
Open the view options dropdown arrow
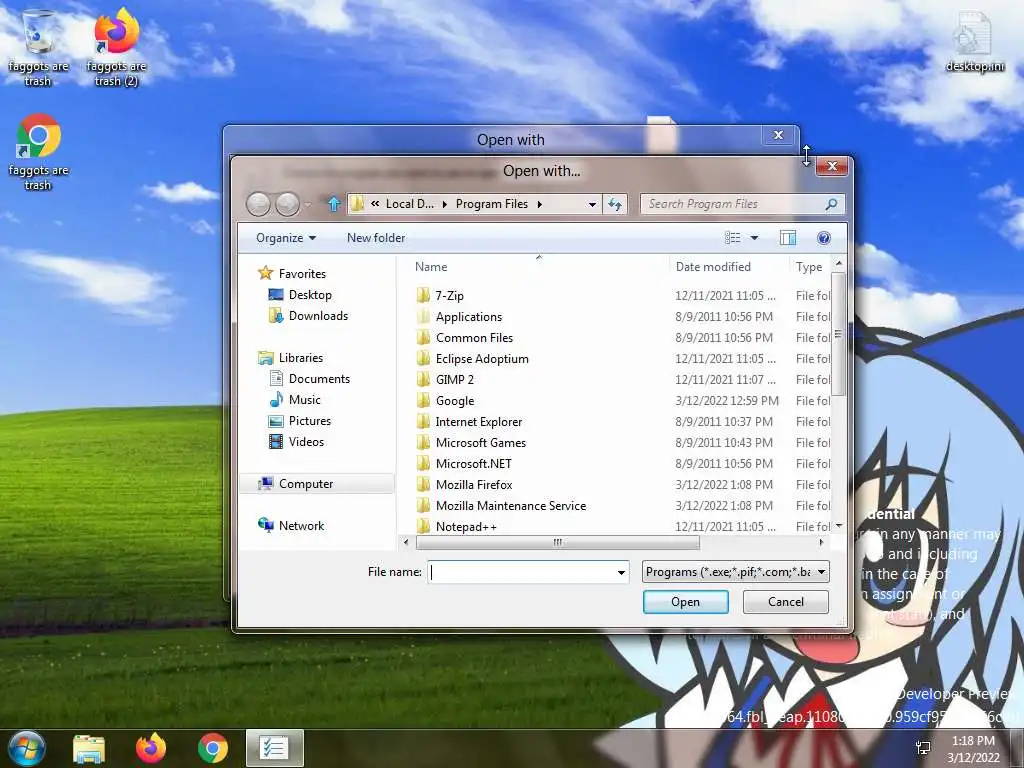click(754, 238)
